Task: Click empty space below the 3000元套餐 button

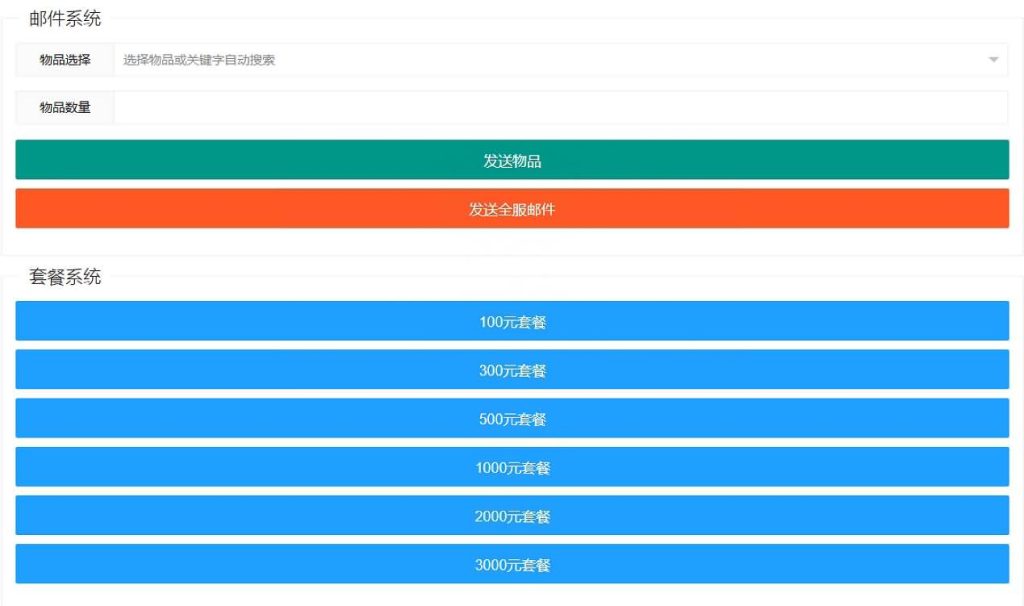Action: [x=512, y=594]
